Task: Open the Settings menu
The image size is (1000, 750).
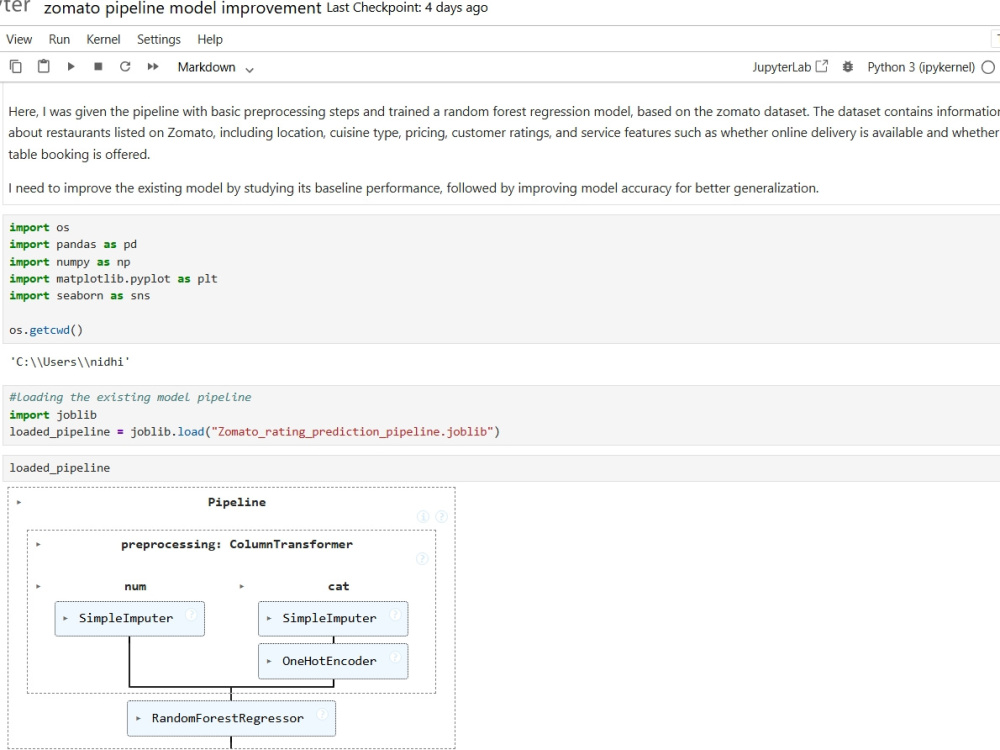Action: (x=159, y=40)
